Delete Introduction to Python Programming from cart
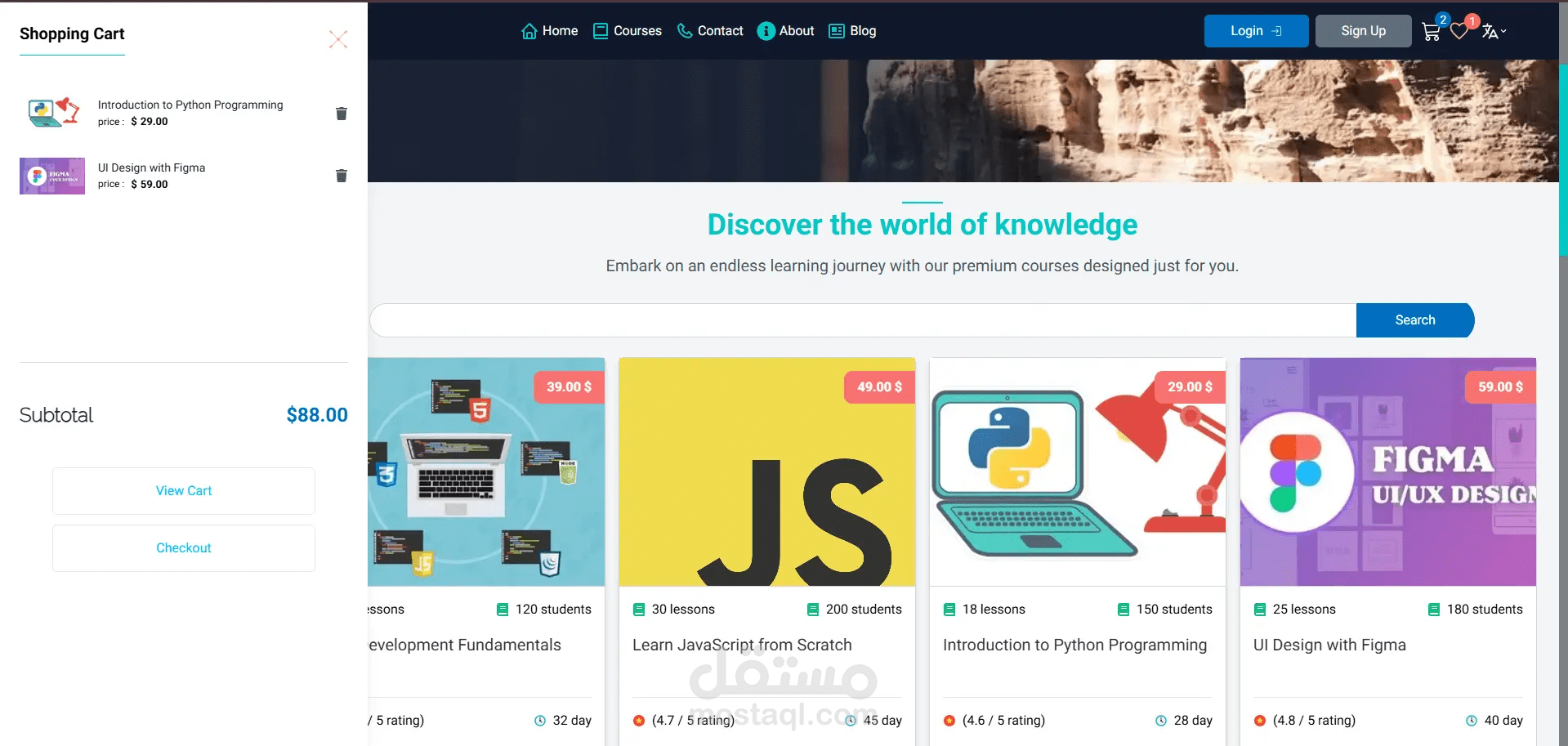 click(x=342, y=114)
